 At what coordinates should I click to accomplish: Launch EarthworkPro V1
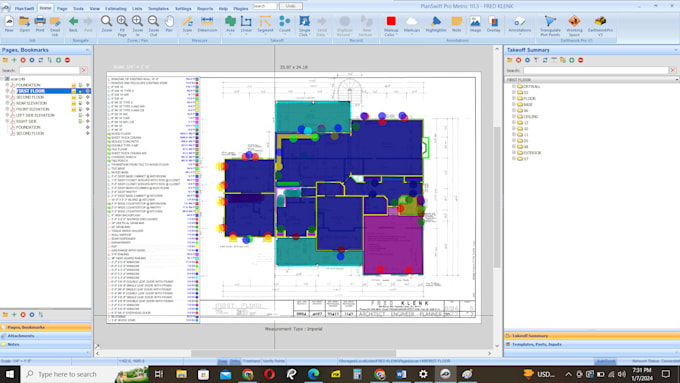(600, 25)
